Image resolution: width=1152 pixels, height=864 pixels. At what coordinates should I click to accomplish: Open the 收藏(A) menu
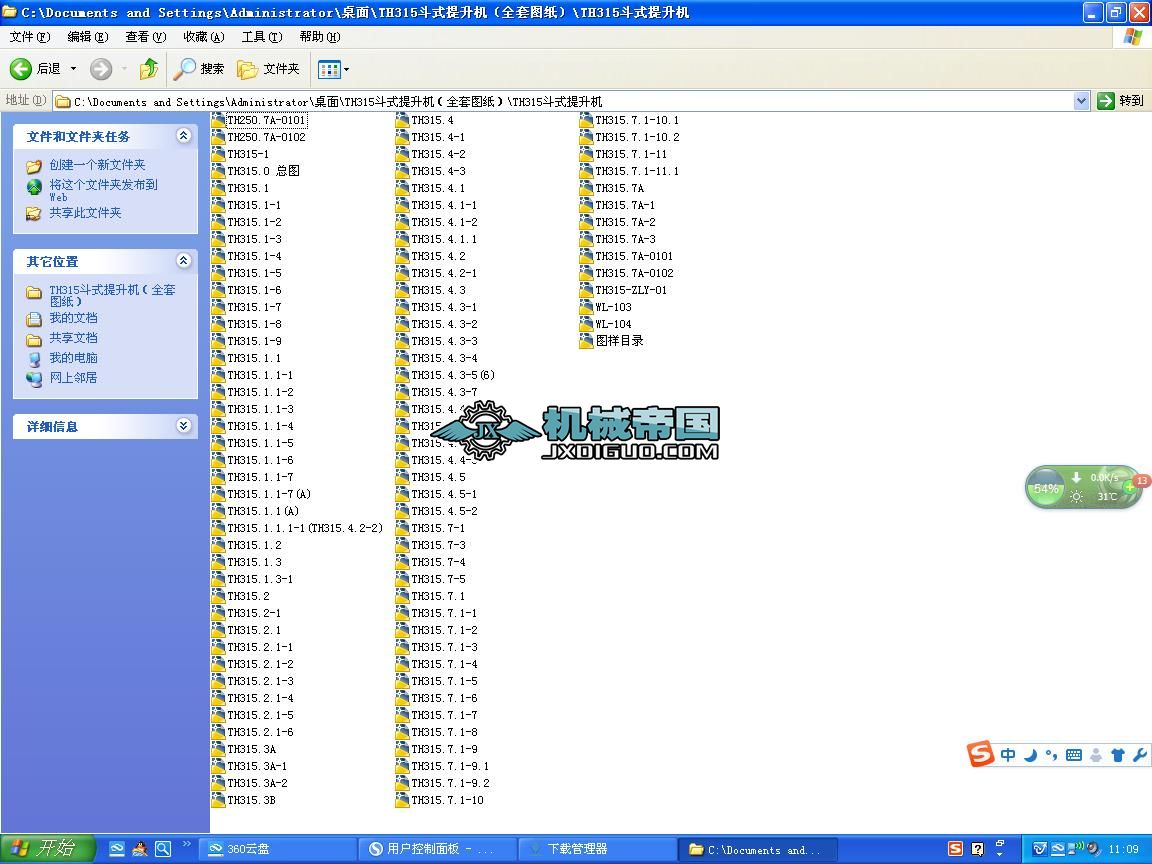click(204, 37)
